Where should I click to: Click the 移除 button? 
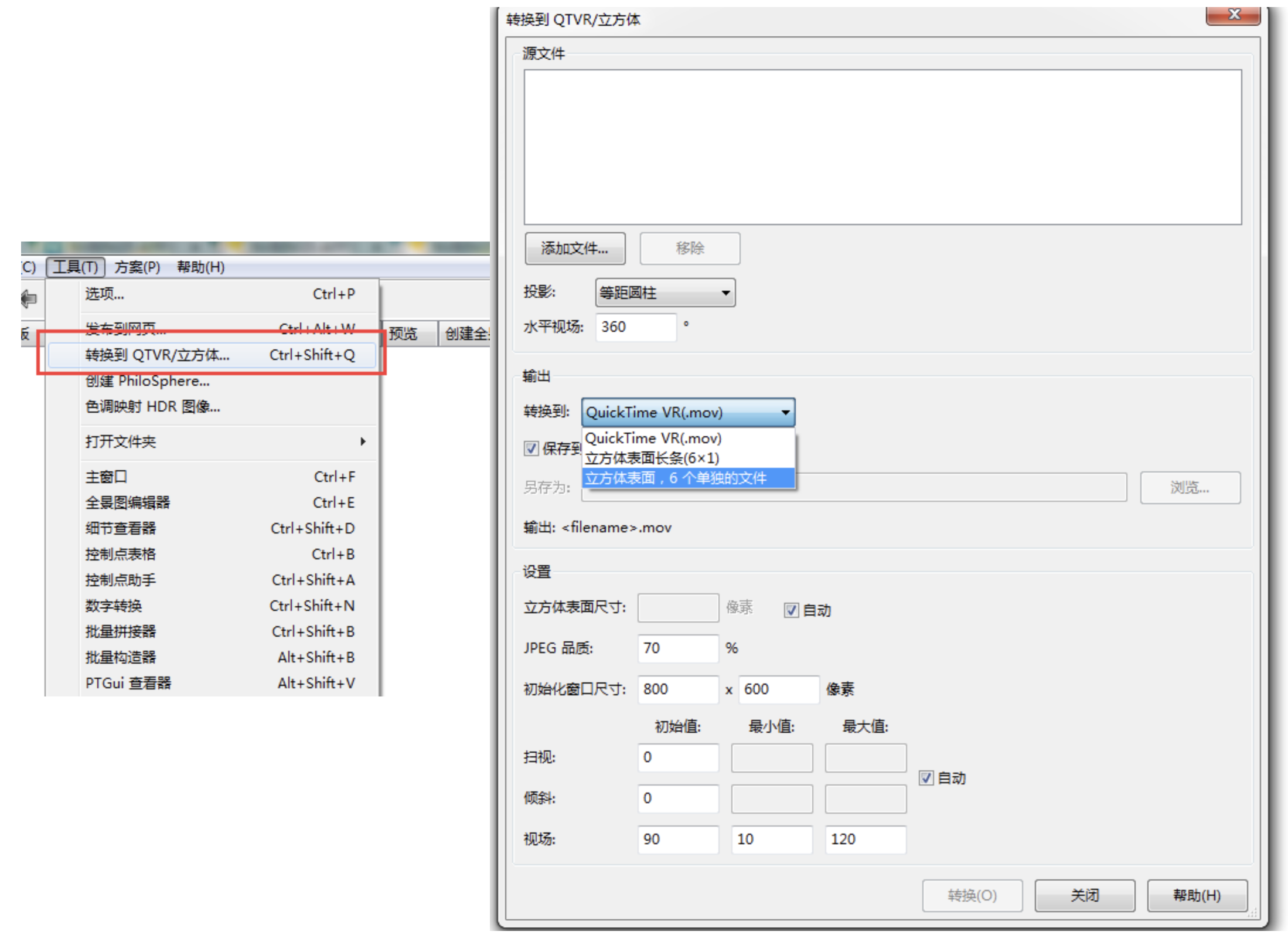tap(690, 248)
